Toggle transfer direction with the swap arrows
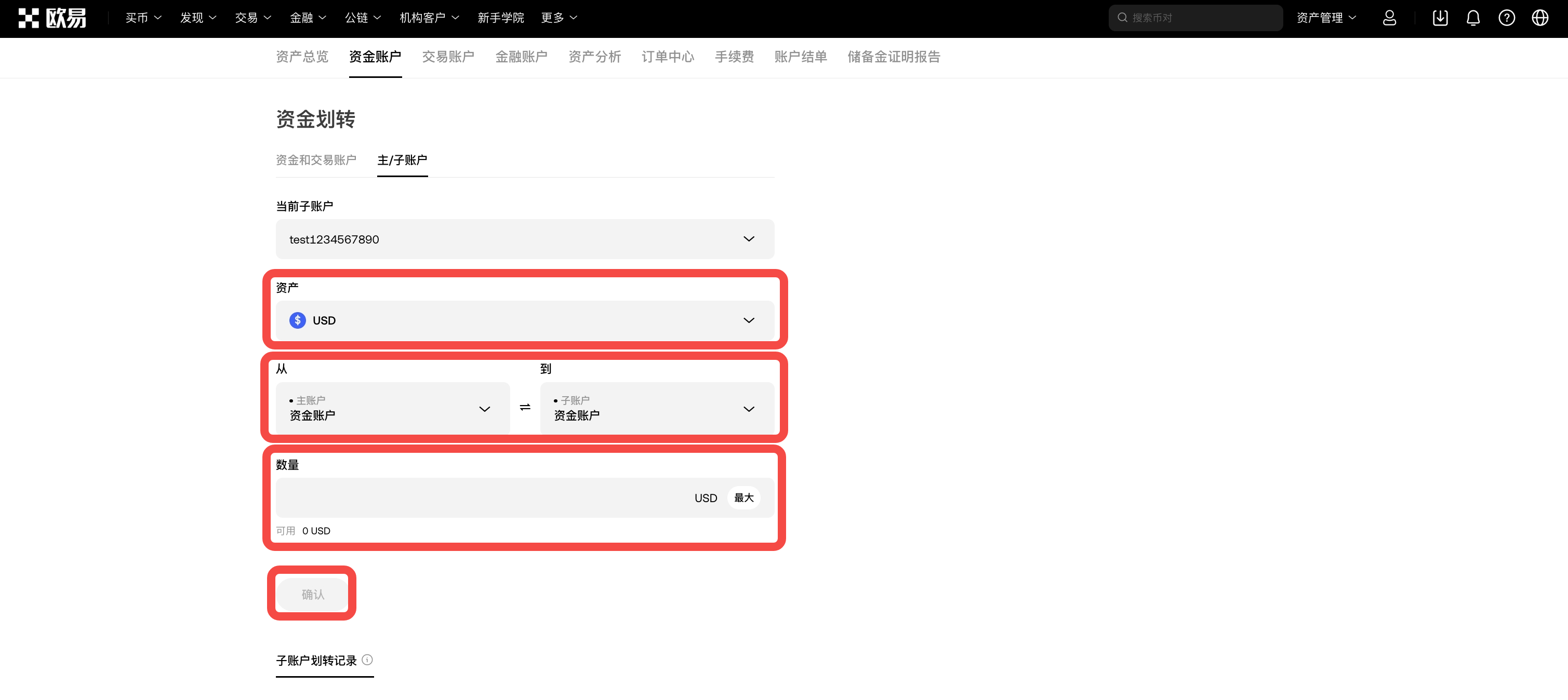 click(x=524, y=408)
